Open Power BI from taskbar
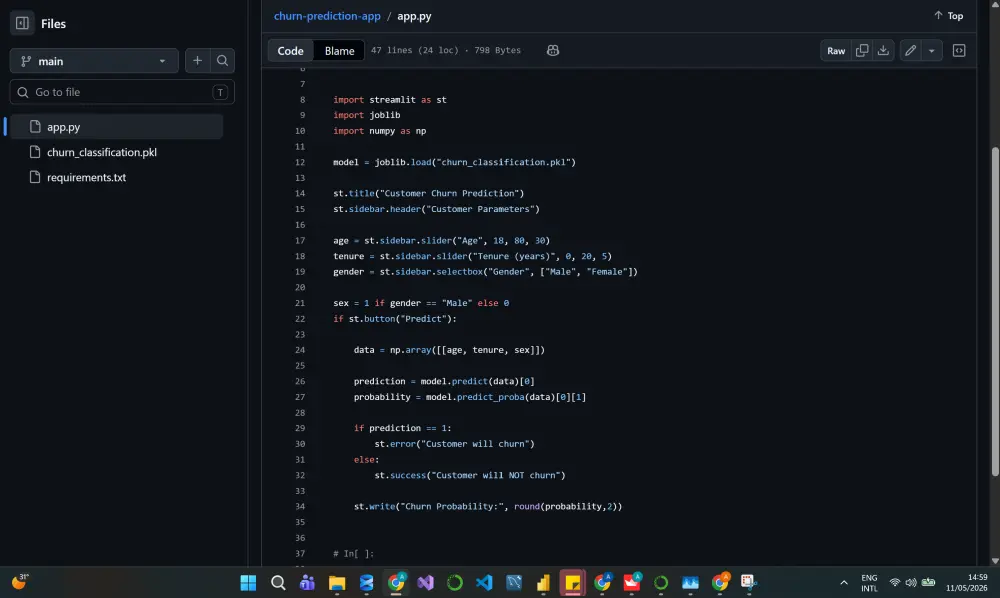1000x598 pixels. click(x=543, y=583)
